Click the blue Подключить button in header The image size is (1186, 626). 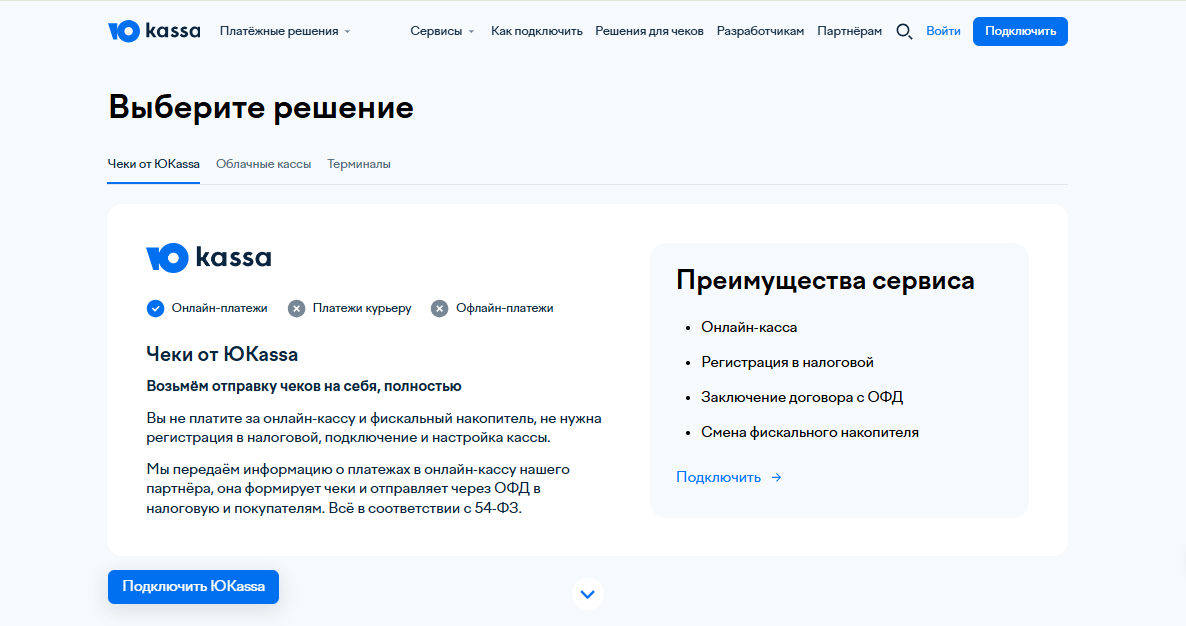point(1020,32)
